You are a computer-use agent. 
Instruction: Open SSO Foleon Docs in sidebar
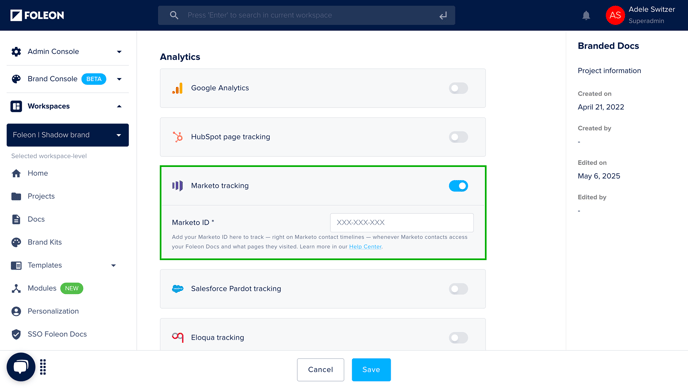tap(57, 334)
